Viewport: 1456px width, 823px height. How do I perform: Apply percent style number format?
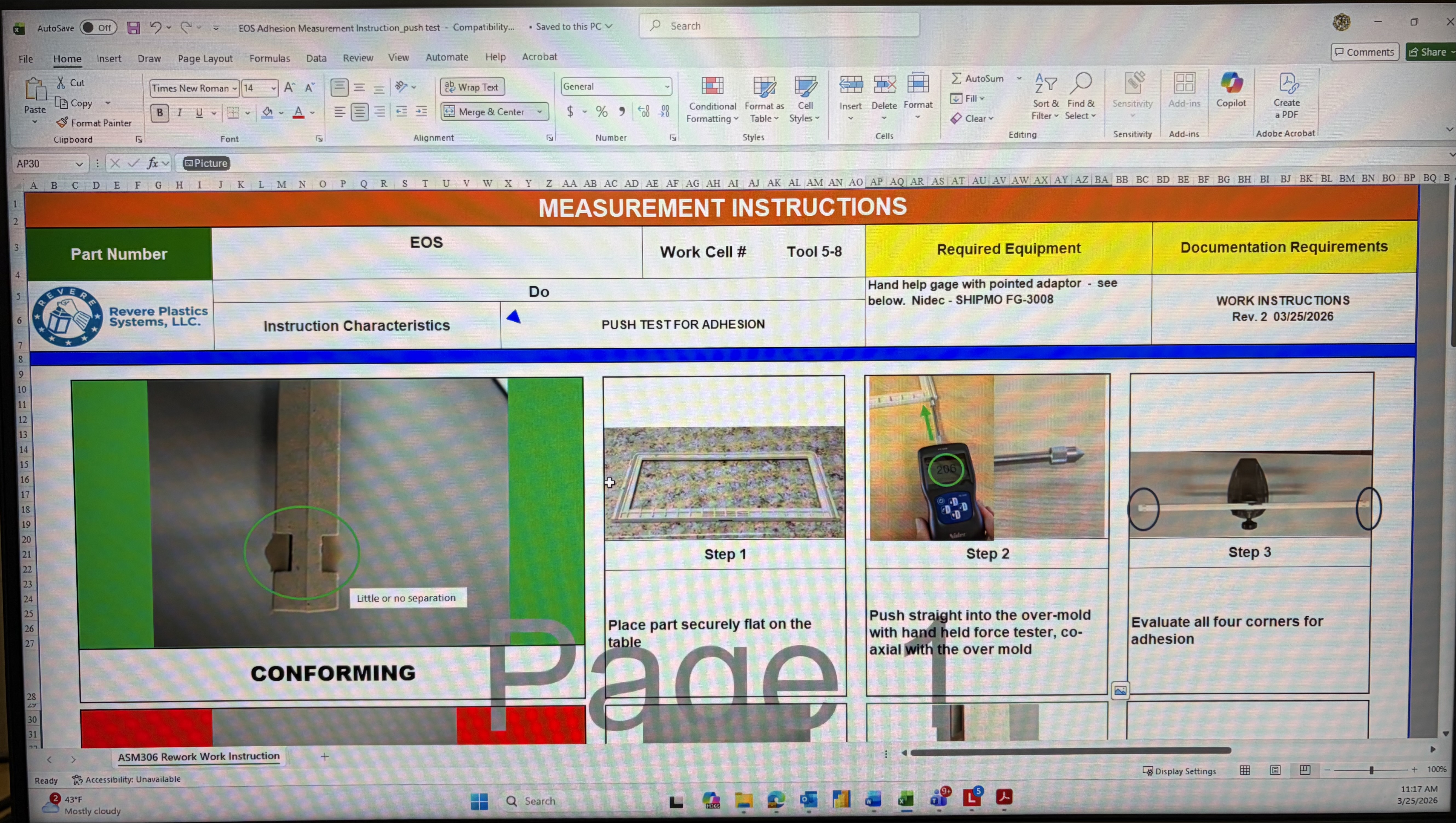(602, 112)
